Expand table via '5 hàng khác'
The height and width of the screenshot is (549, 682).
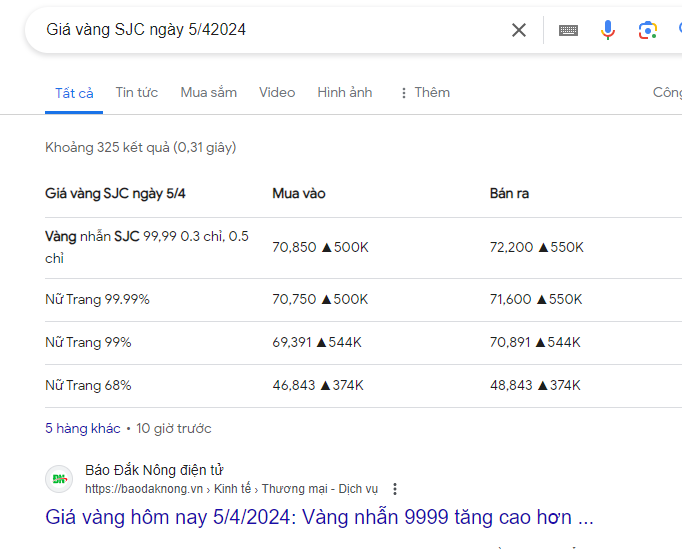(82, 428)
